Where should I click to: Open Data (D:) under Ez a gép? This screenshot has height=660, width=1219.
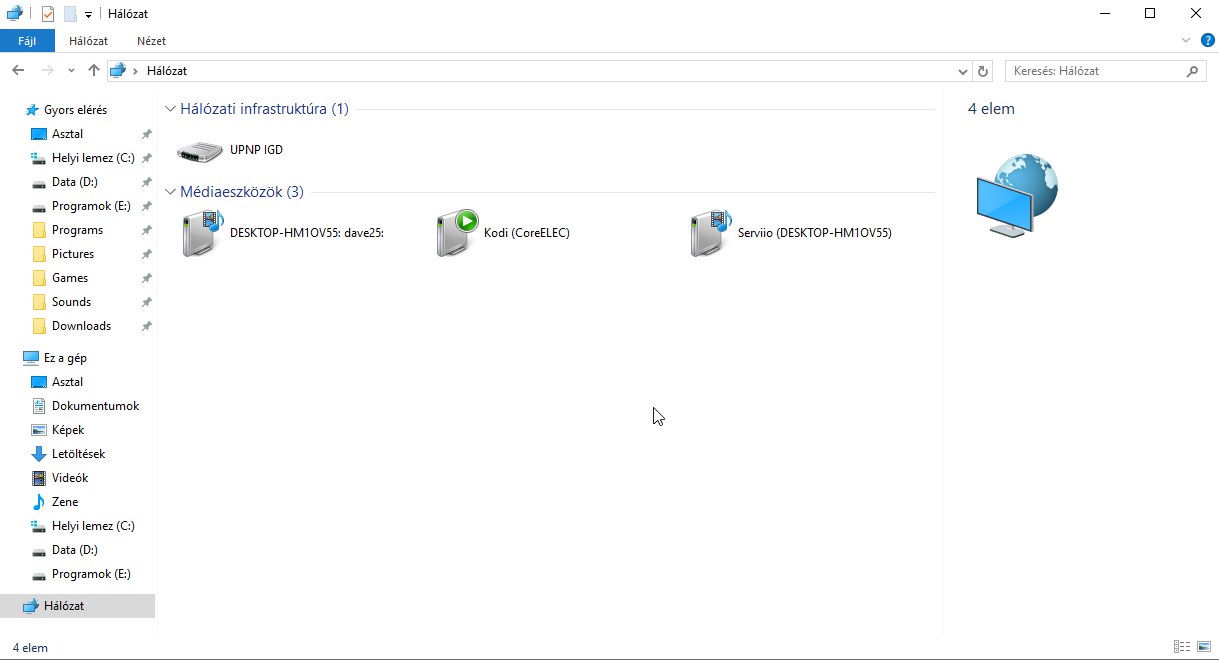coord(74,550)
